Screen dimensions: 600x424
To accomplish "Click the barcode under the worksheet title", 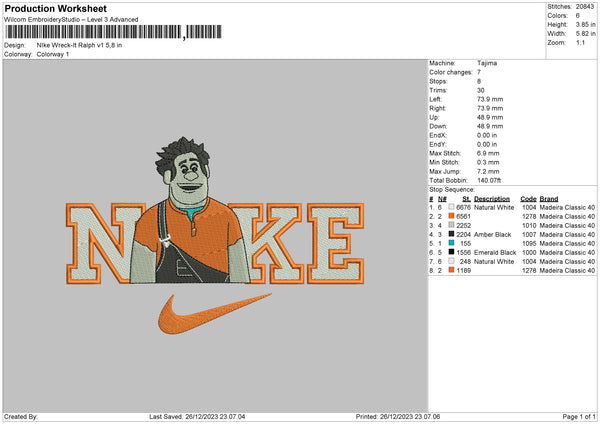I will pos(113,32).
